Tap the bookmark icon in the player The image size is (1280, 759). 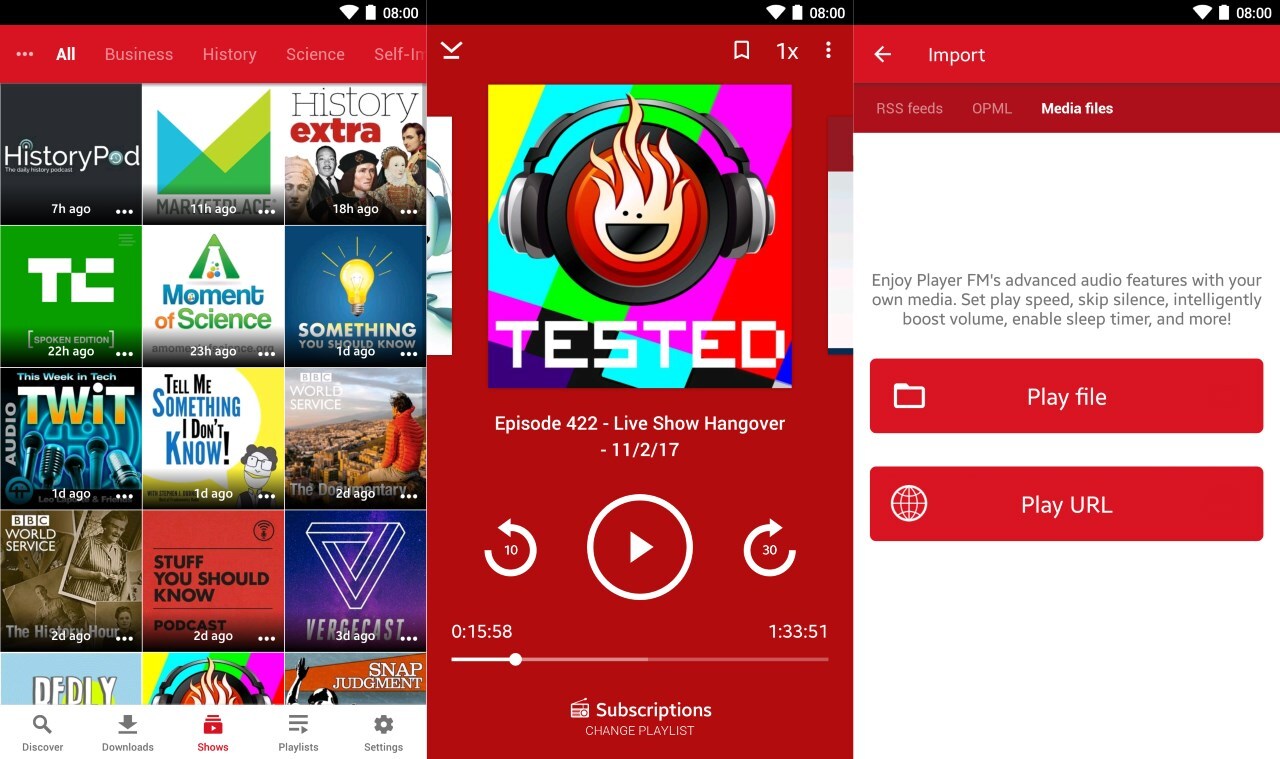(741, 50)
